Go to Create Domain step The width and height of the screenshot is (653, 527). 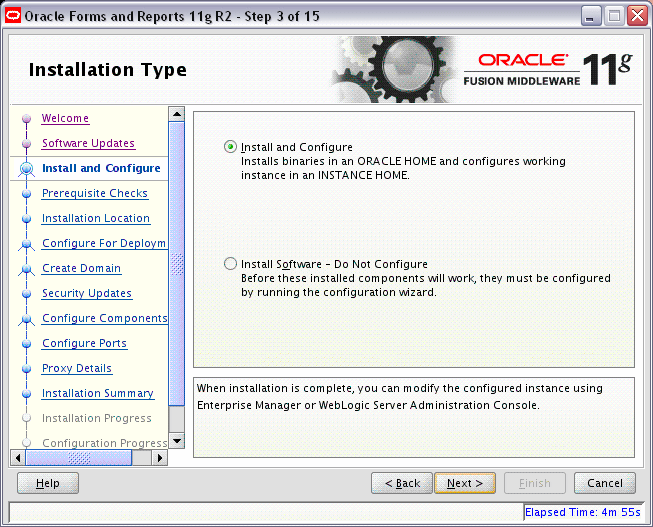(82, 268)
